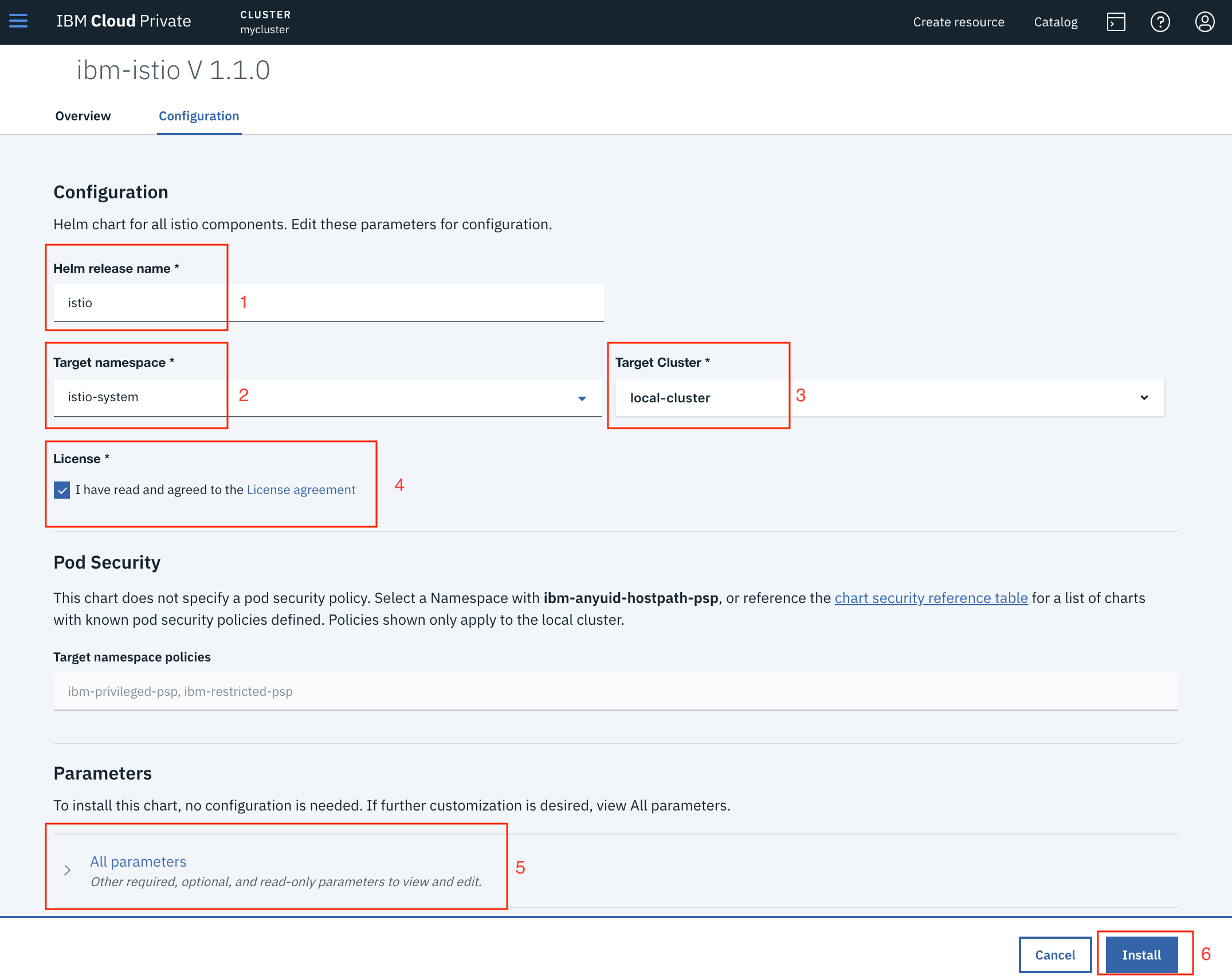
Task: Click the mycluster cluster label
Action: coord(265,29)
